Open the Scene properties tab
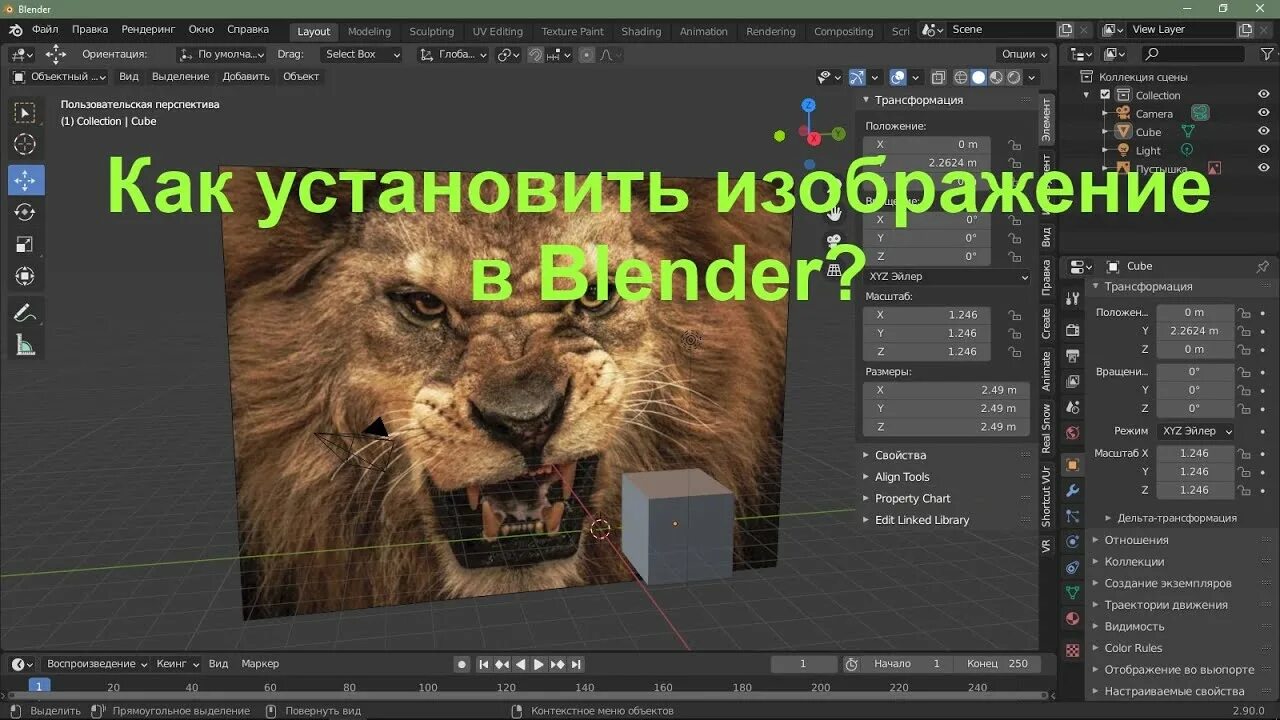The width and height of the screenshot is (1280, 720). coord(1072,408)
